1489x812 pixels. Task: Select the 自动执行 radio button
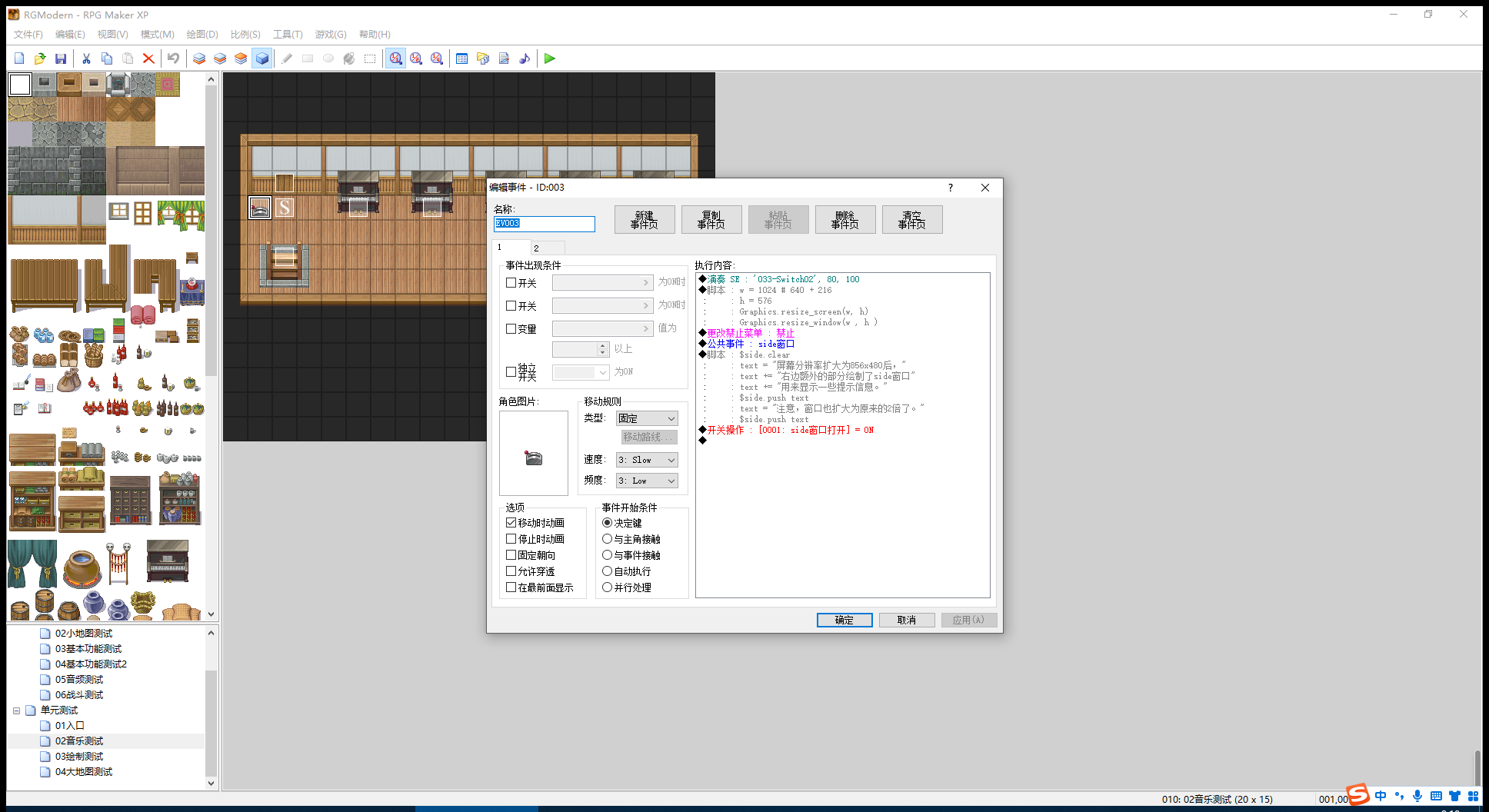click(607, 571)
